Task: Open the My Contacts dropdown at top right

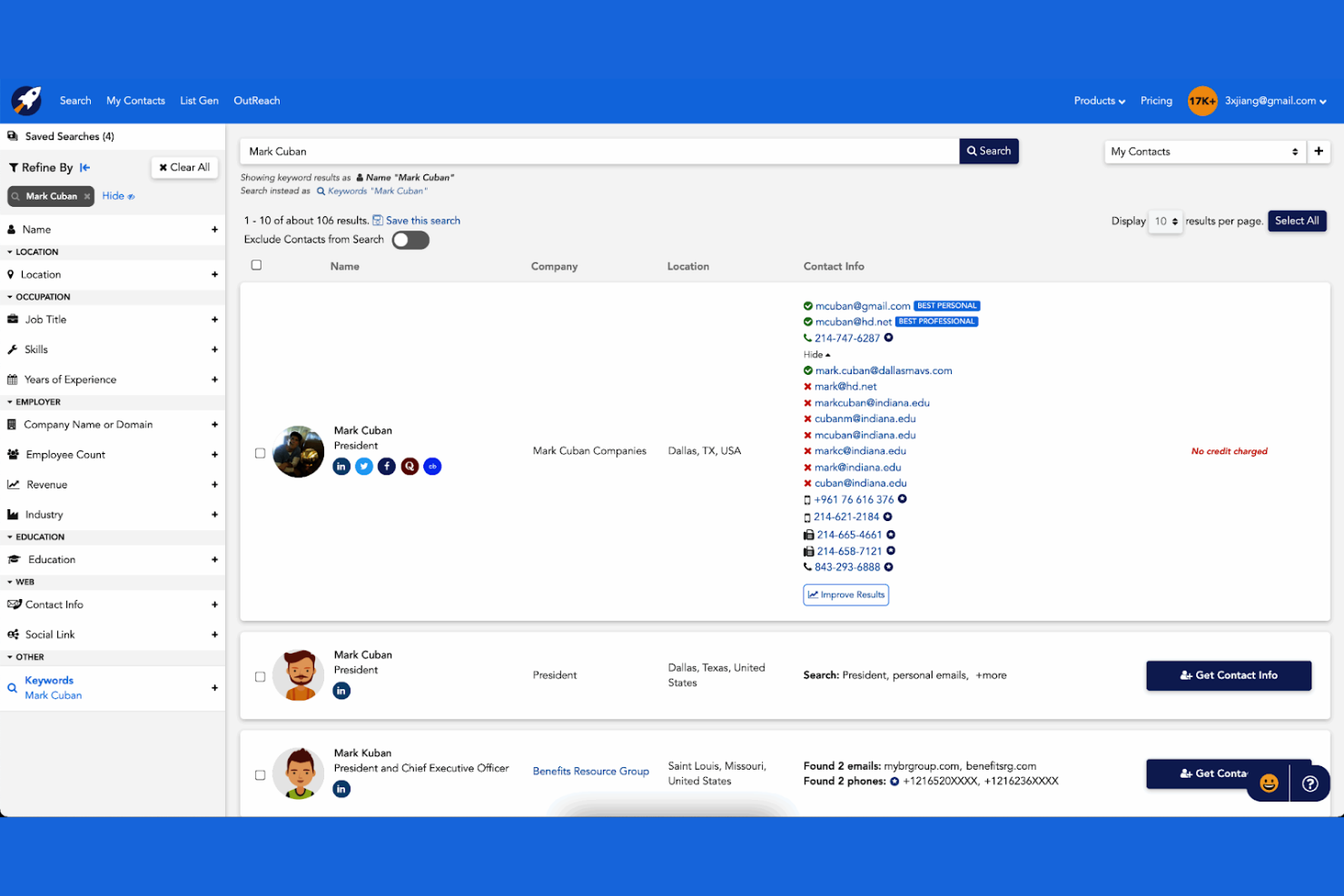Action: (1204, 151)
